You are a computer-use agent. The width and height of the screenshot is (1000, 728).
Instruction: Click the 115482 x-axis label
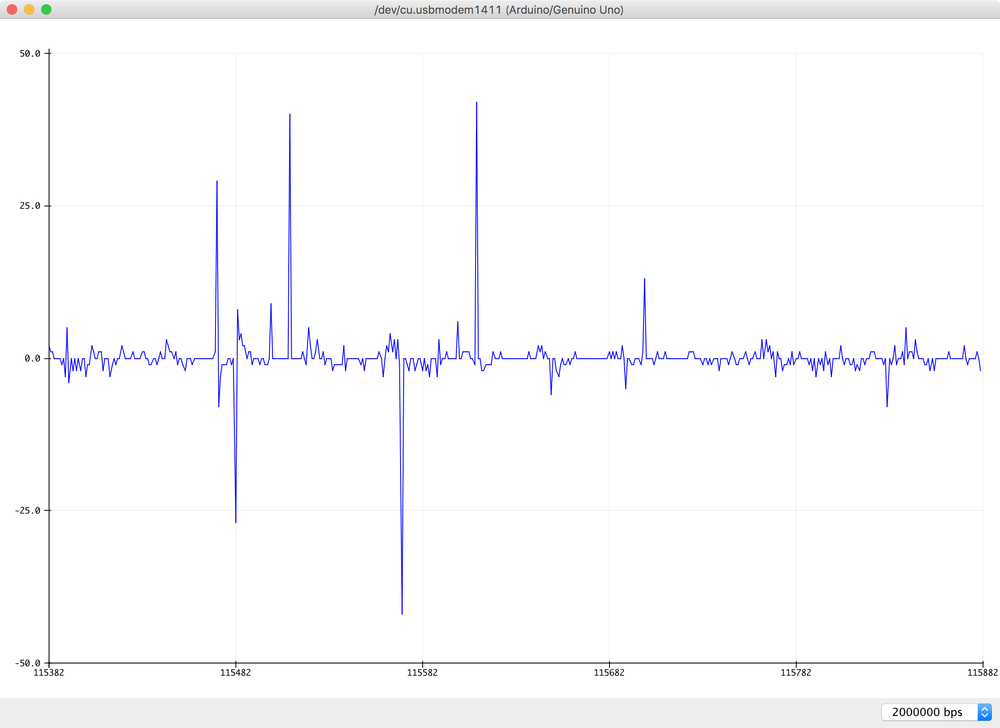pyautogui.click(x=235, y=675)
